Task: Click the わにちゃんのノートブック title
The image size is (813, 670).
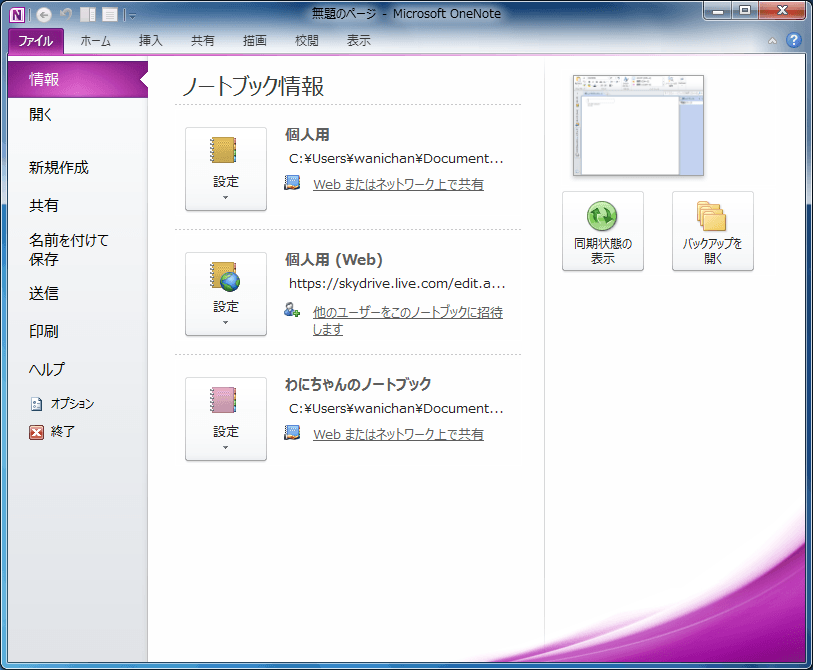Action: pos(358,384)
